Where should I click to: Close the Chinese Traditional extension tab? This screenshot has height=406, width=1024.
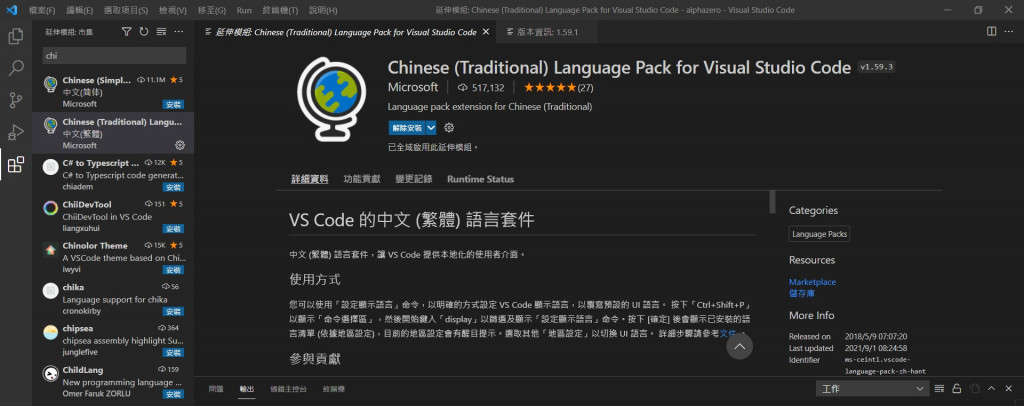(x=485, y=32)
